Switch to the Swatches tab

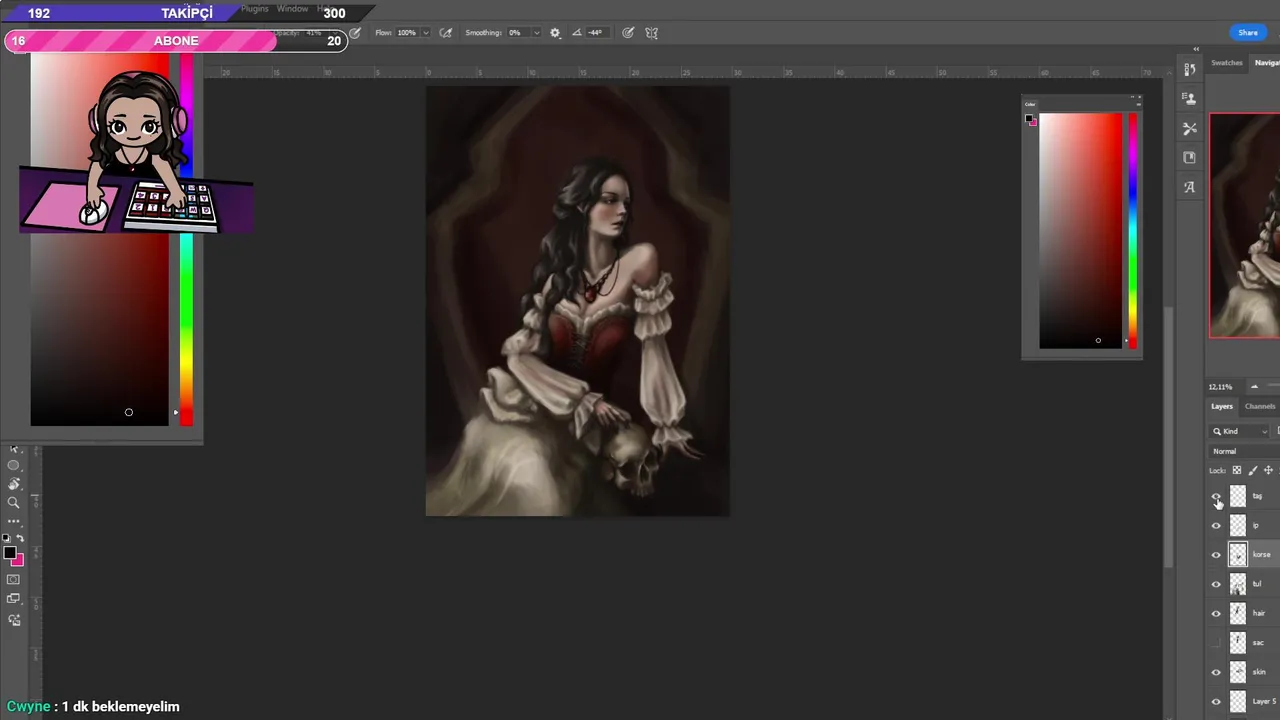pos(1227,63)
